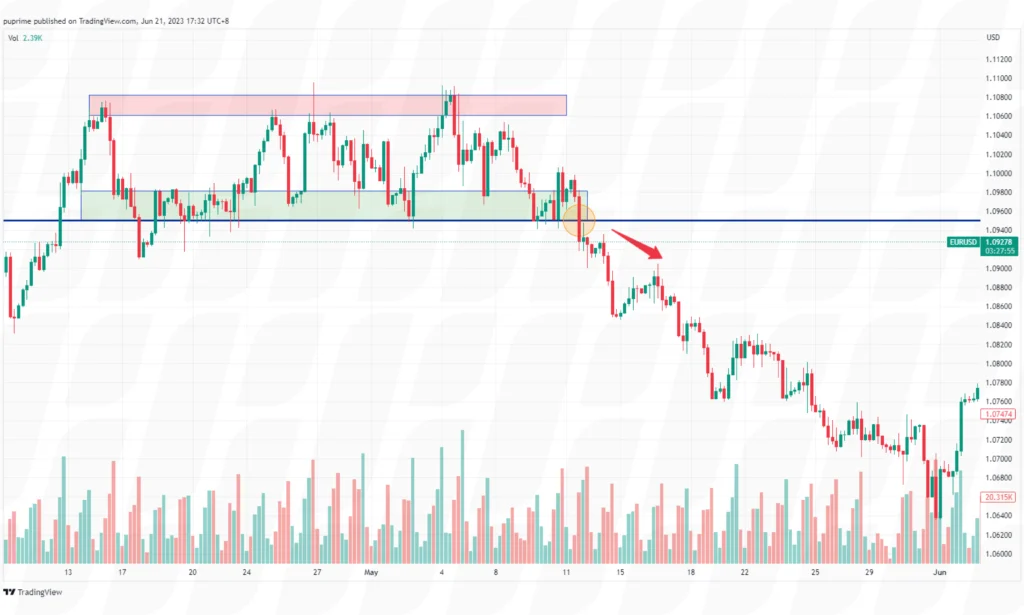
Task: Click the 1.06000 price axis label
Action: [1000, 553]
